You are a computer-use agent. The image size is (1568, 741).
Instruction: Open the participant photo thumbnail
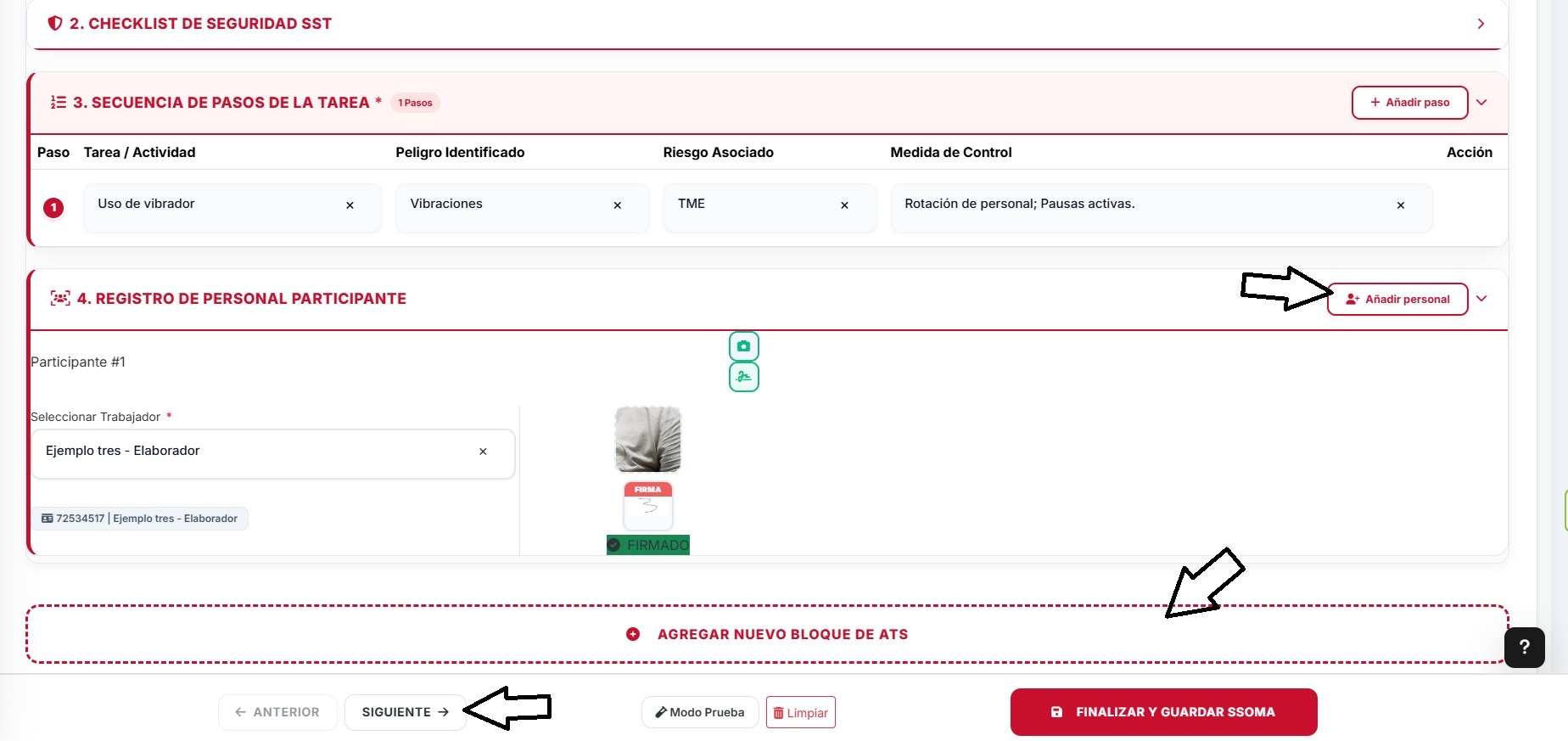tap(648, 439)
